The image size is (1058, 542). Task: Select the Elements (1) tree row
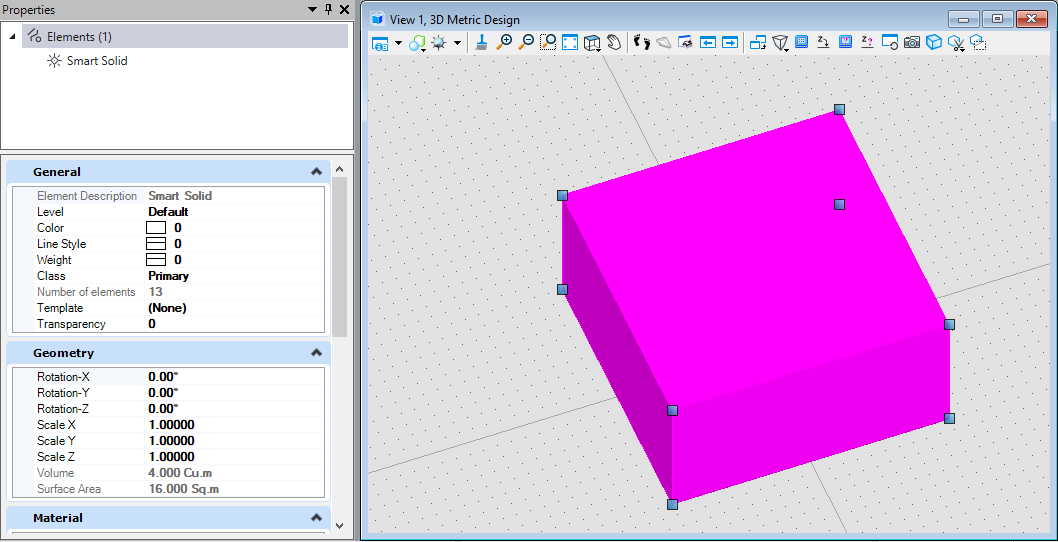(x=185, y=36)
